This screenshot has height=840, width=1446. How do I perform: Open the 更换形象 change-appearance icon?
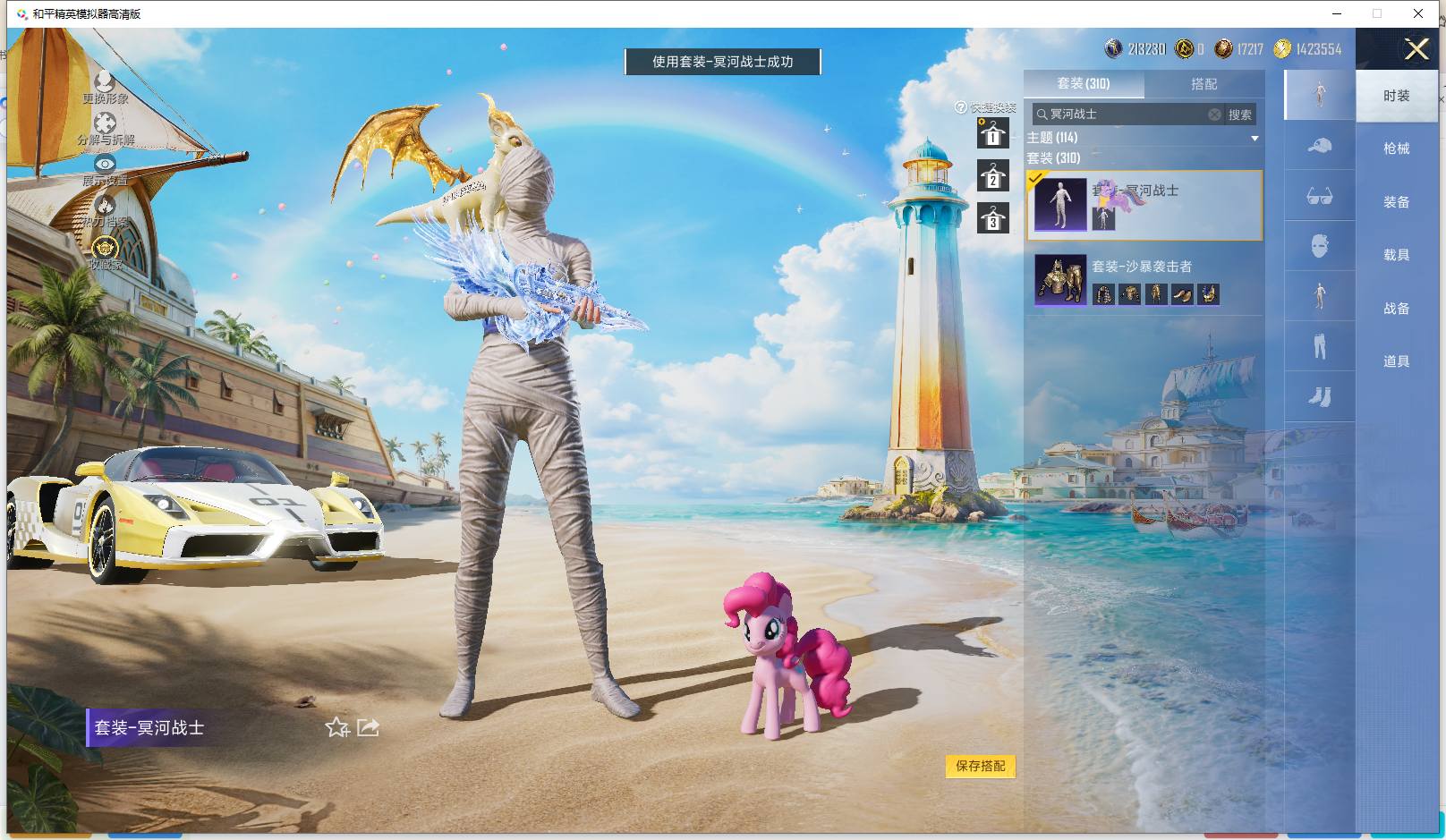(x=105, y=82)
